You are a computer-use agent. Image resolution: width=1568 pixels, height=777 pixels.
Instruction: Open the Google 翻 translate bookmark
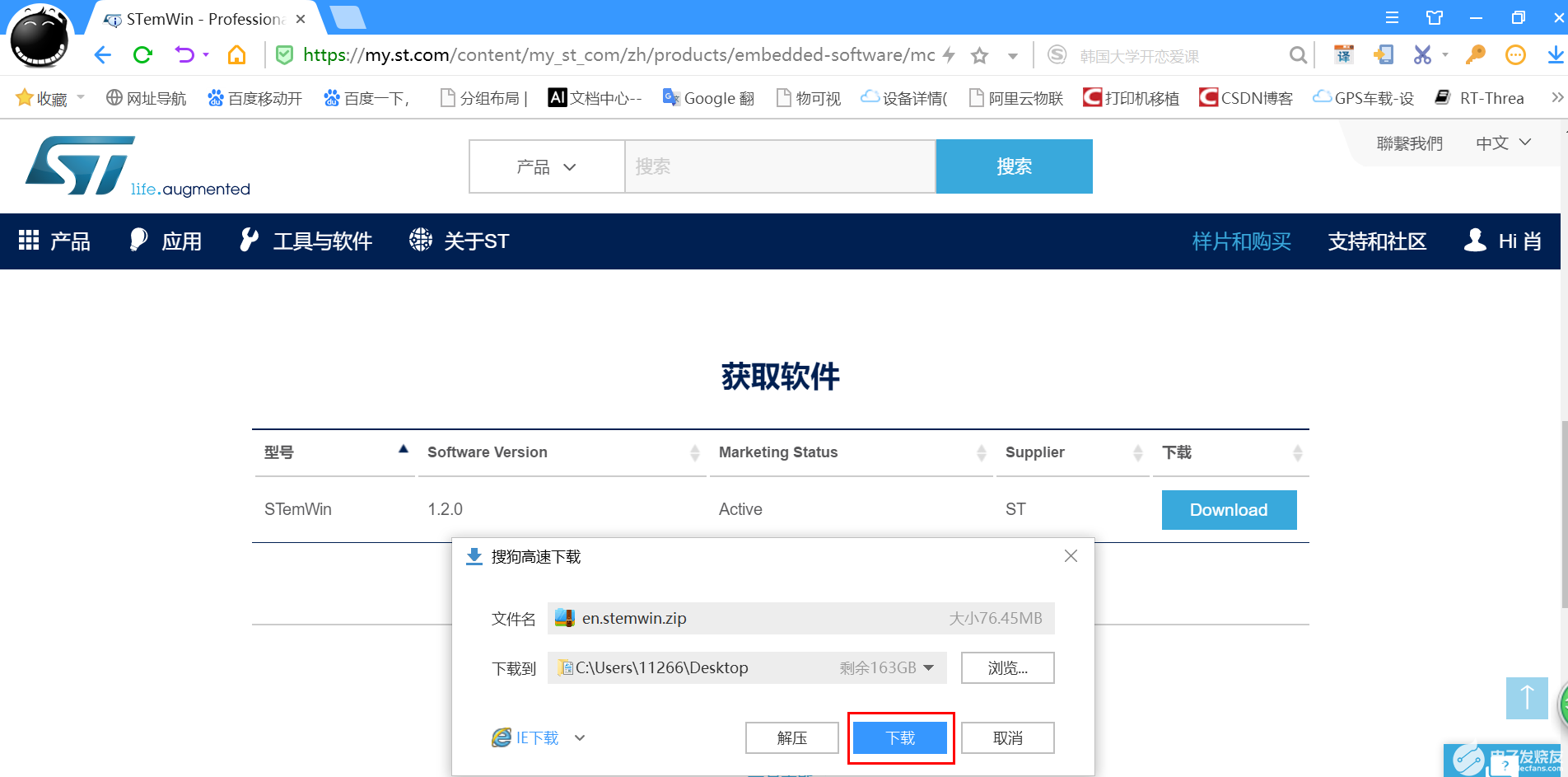coord(708,98)
